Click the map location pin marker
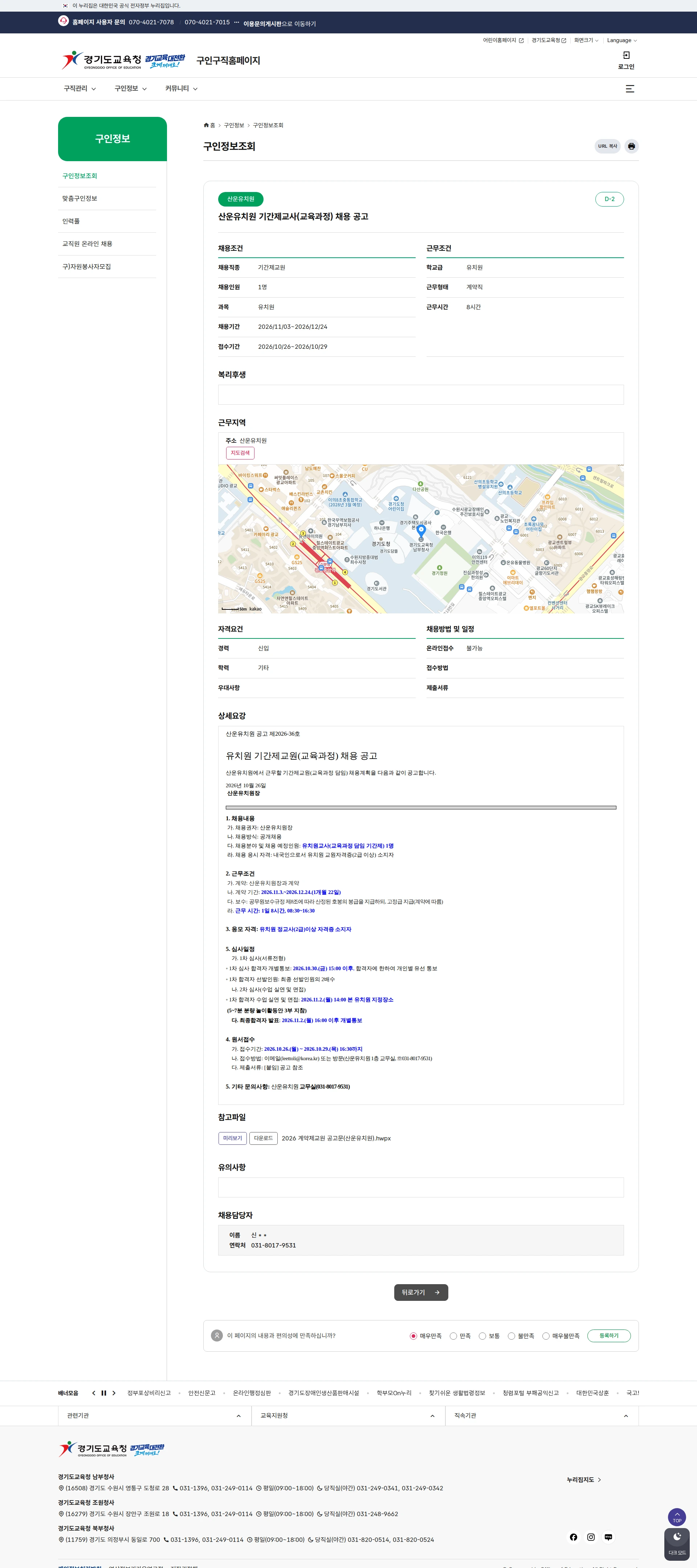This screenshot has height=1568, width=697. click(421, 531)
